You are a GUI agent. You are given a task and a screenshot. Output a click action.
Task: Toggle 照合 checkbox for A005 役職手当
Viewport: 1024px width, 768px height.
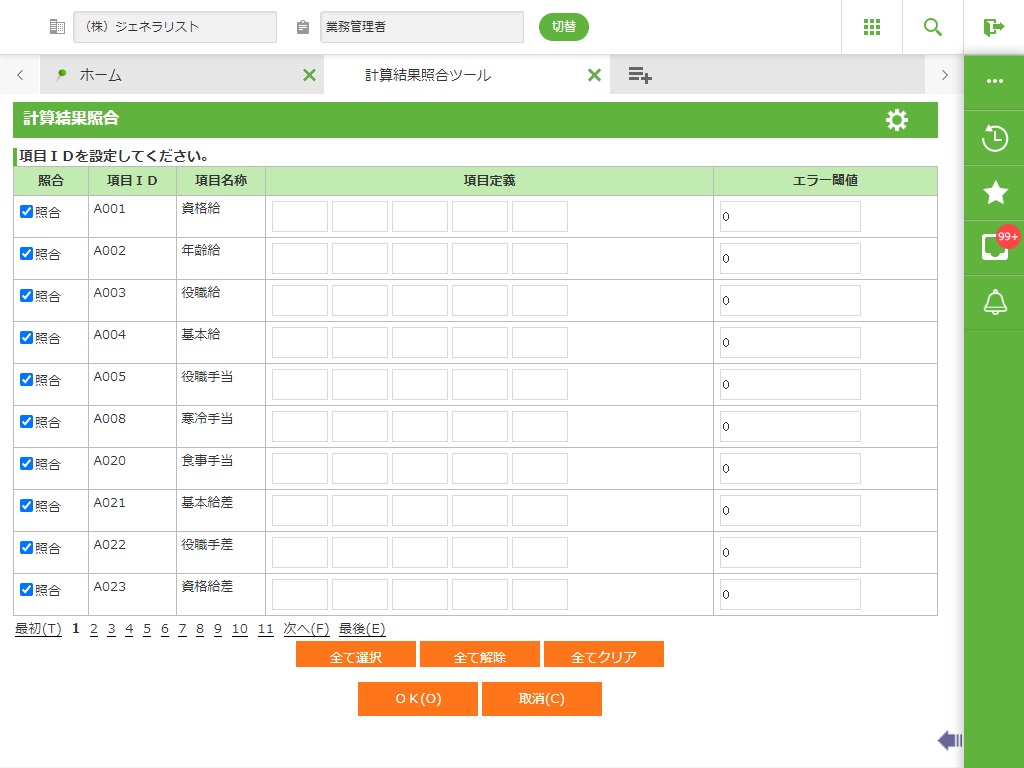click(x=27, y=379)
